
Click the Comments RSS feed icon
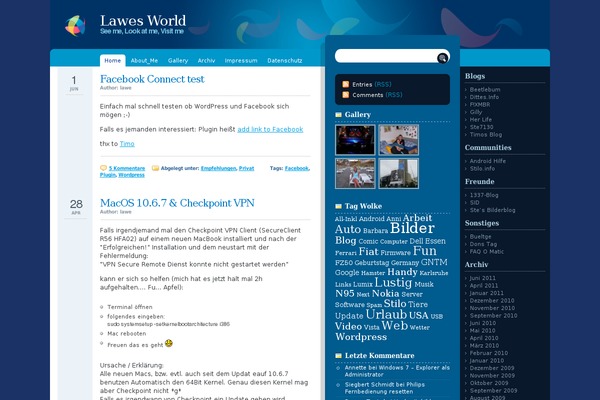[x=346, y=95]
